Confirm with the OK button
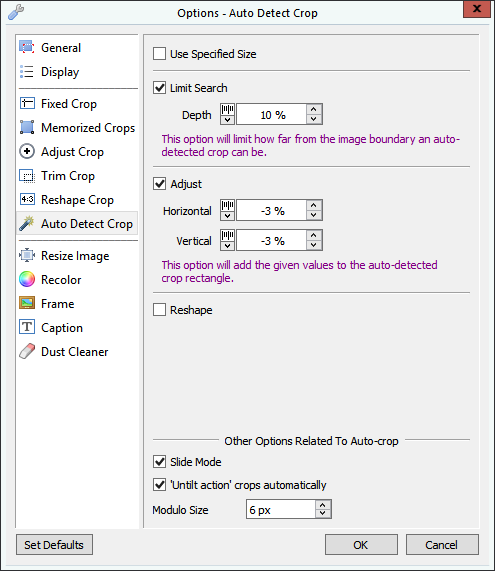This screenshot has height=571, width=495. point(361,545)
